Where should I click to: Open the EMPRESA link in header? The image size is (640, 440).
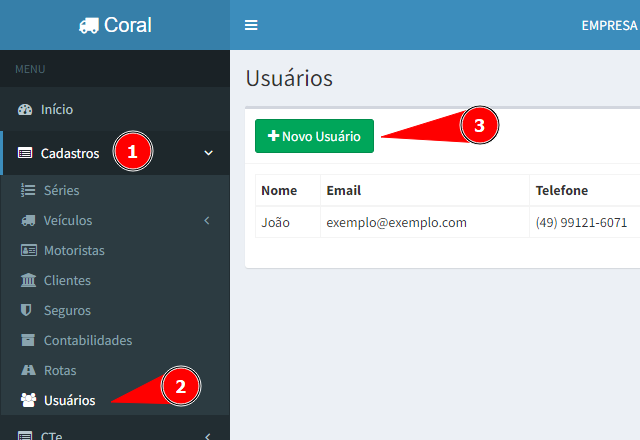click(x=609, y=26)
